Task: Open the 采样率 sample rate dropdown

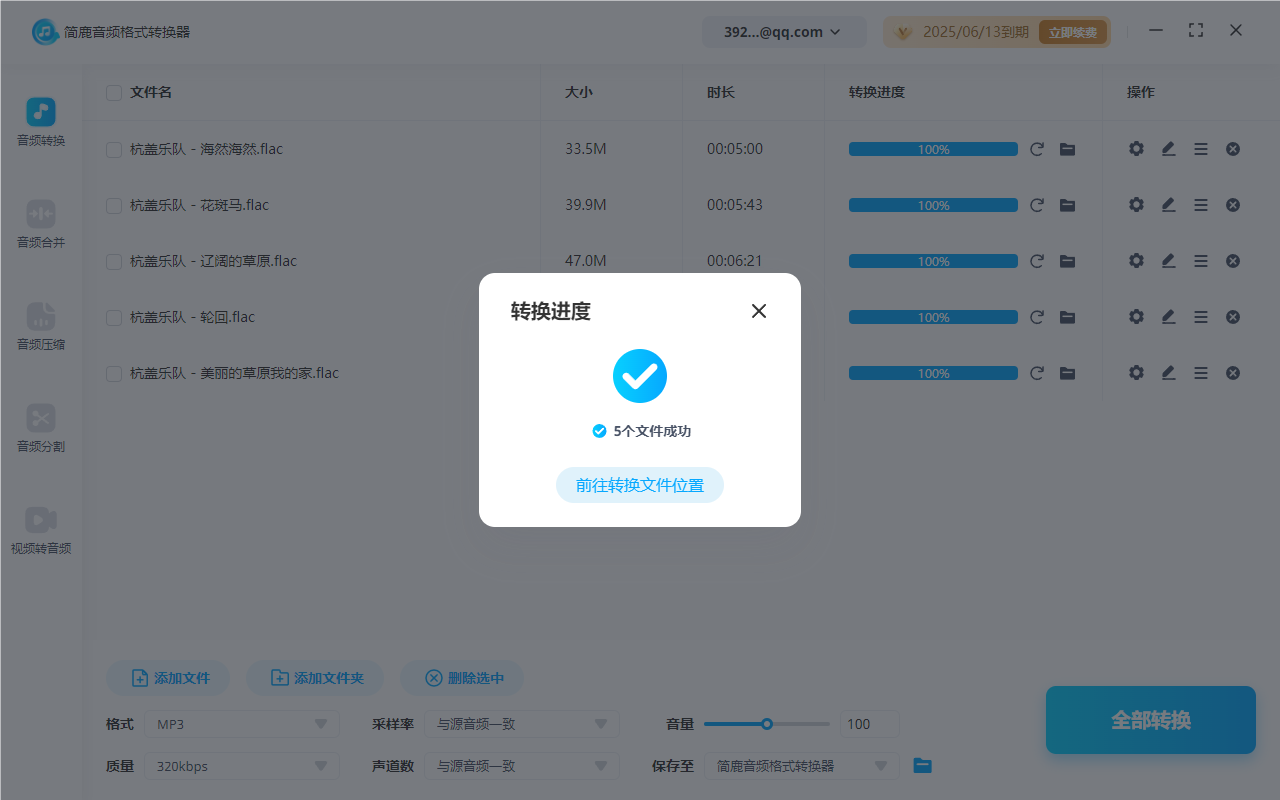Action: [x=521, y=723]
